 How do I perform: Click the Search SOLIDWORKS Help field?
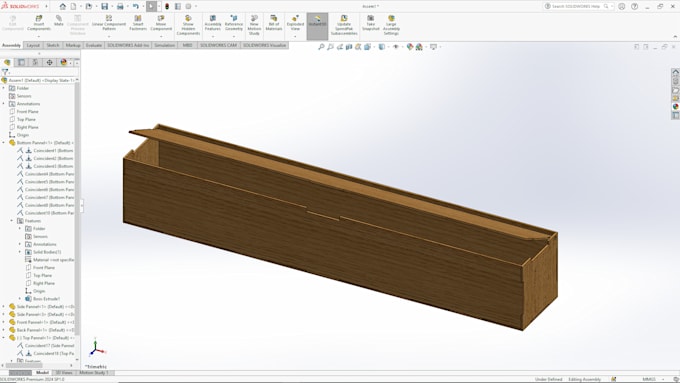pyautogui.click(x=579, y=7)
